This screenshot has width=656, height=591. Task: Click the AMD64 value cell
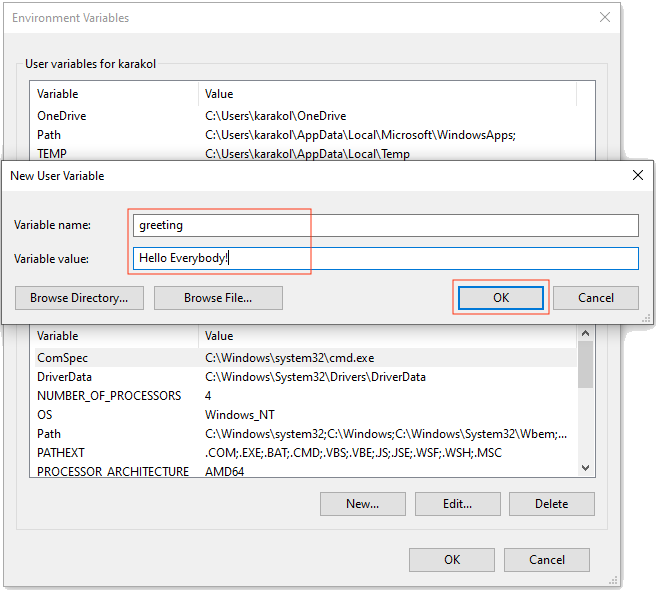[225, 471]
